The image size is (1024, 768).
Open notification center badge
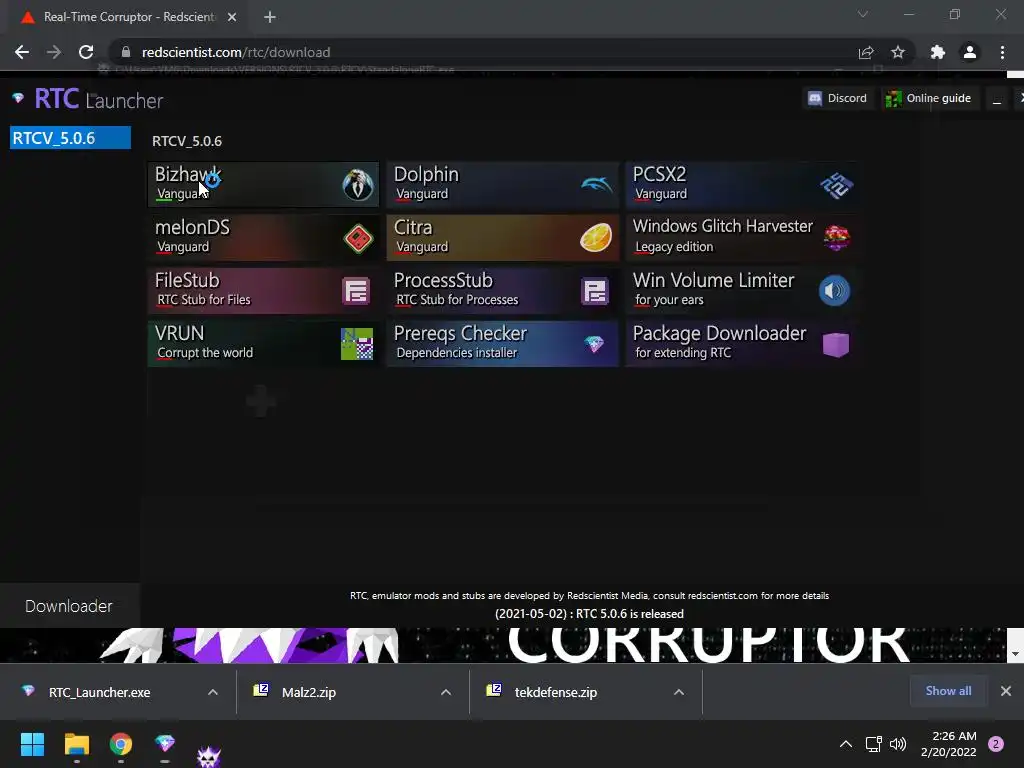(996, 744)
